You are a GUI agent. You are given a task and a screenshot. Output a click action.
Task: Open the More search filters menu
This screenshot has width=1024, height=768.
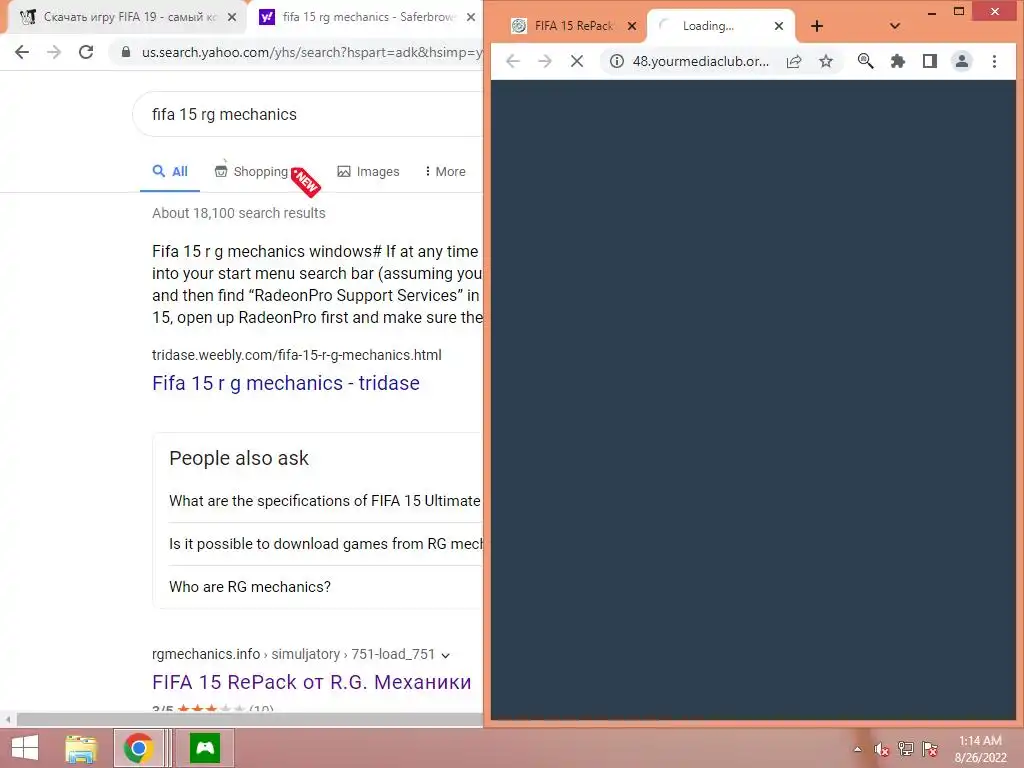[x=445, y=172]
